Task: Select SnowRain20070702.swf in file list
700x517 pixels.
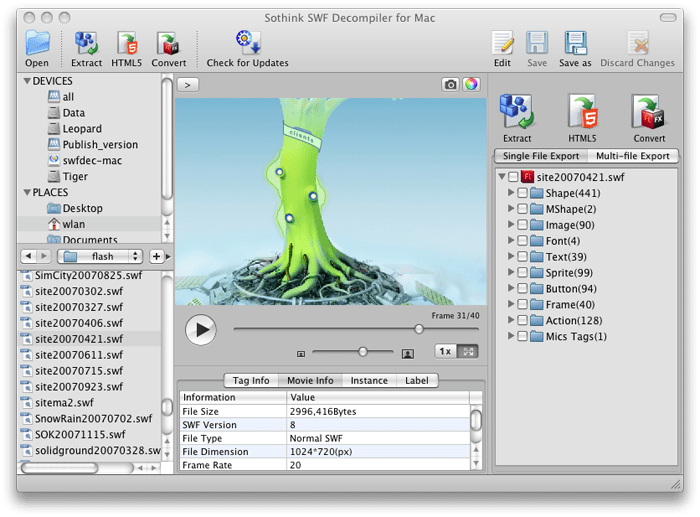Action: (89, 418)
